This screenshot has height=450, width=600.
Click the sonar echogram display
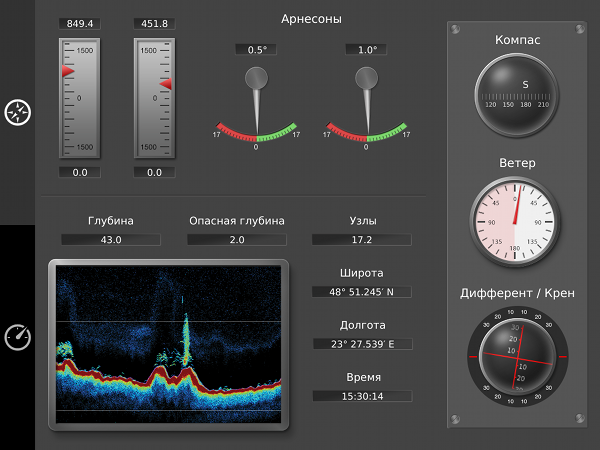point(168,345)
